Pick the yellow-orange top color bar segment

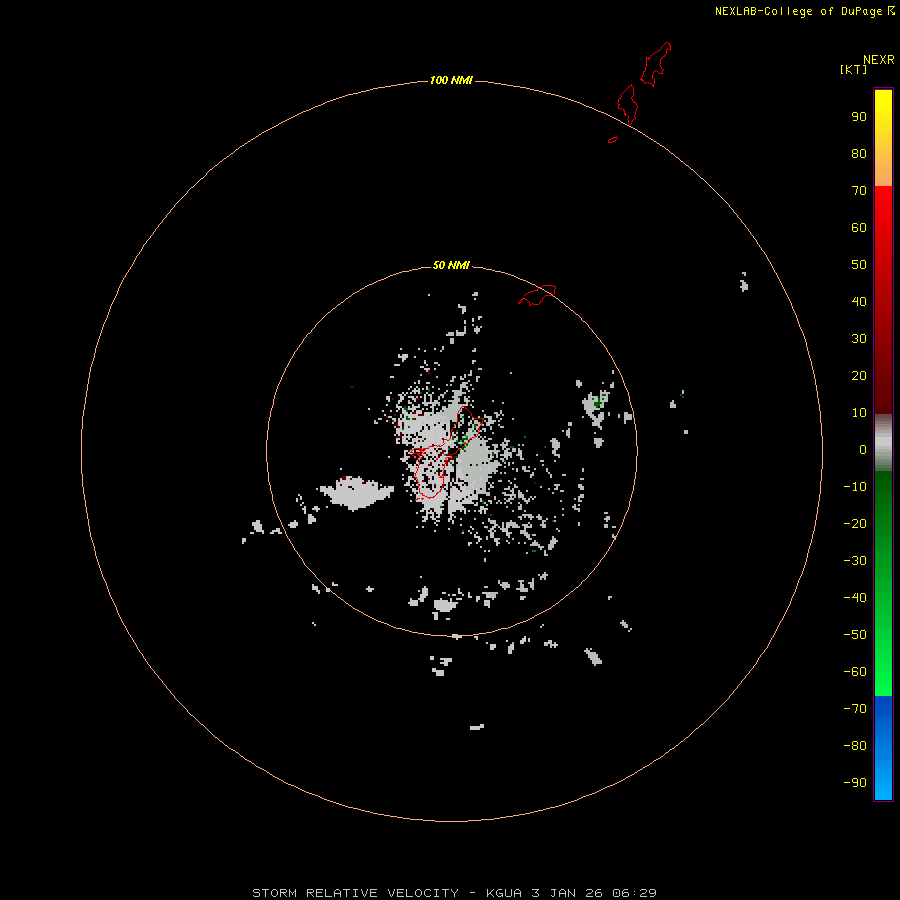(x=883, y=138)
